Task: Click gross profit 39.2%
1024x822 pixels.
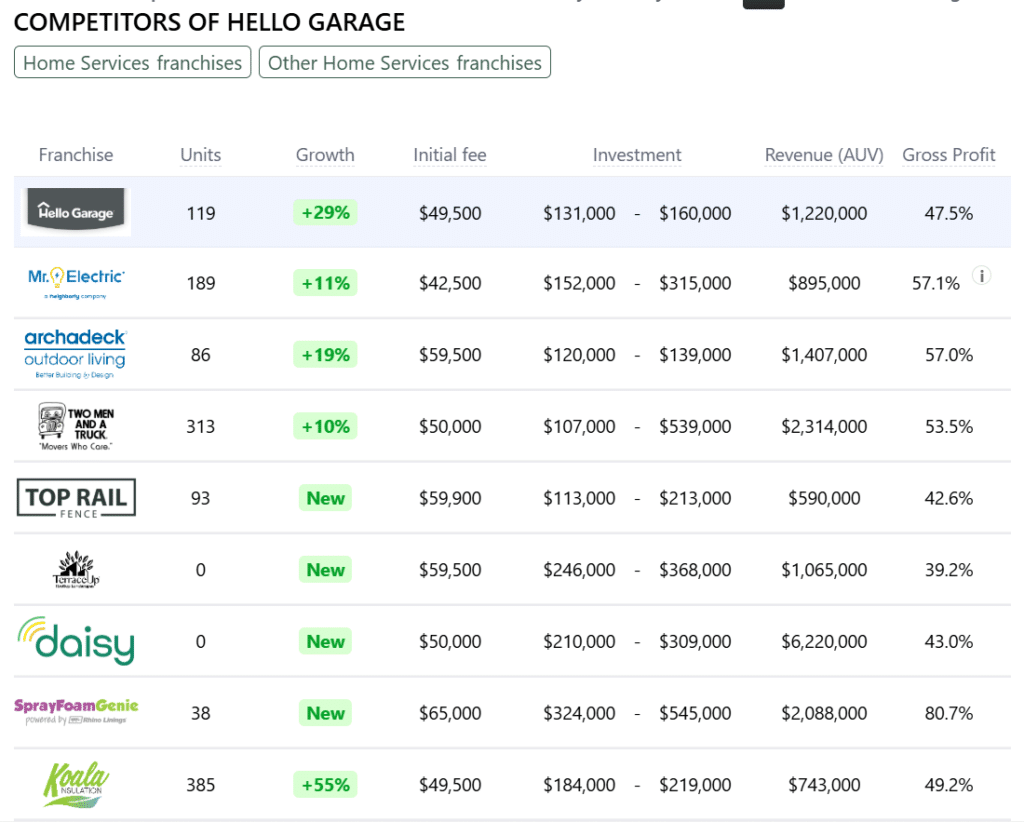Action: 948,569
